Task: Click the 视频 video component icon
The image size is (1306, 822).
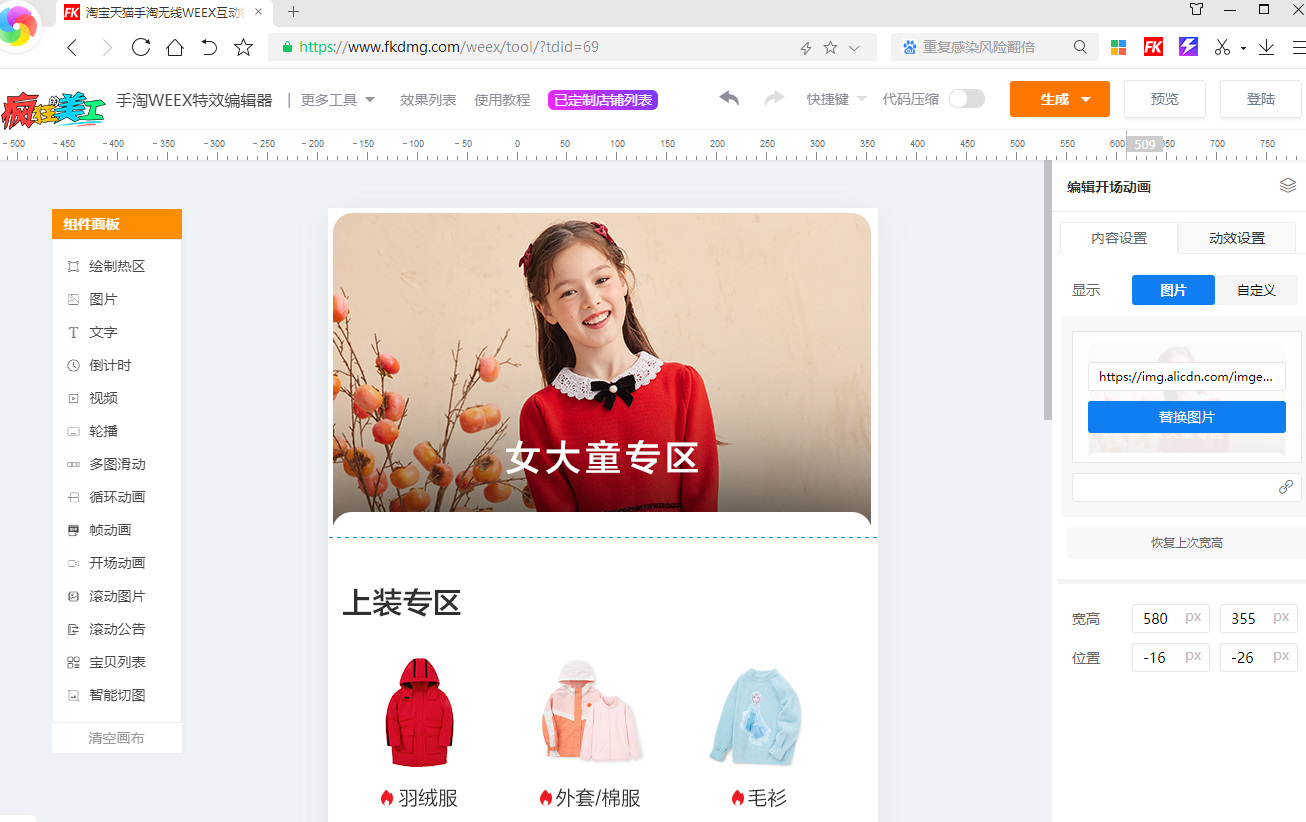Action: click(x=73, y=398)
